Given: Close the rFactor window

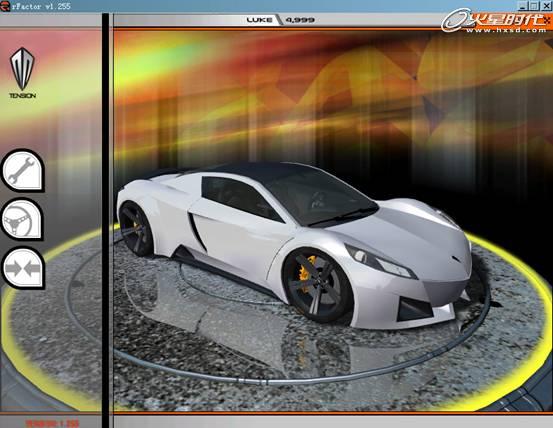Looking at the screenshot, I should (546, 6).
